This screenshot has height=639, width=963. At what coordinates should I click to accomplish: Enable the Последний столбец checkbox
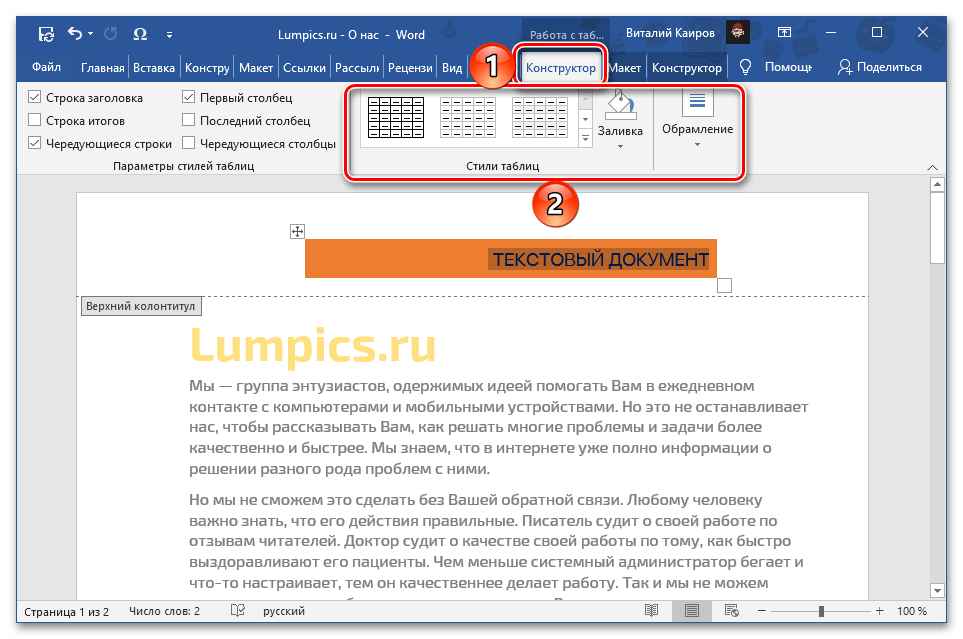point(189,120)
